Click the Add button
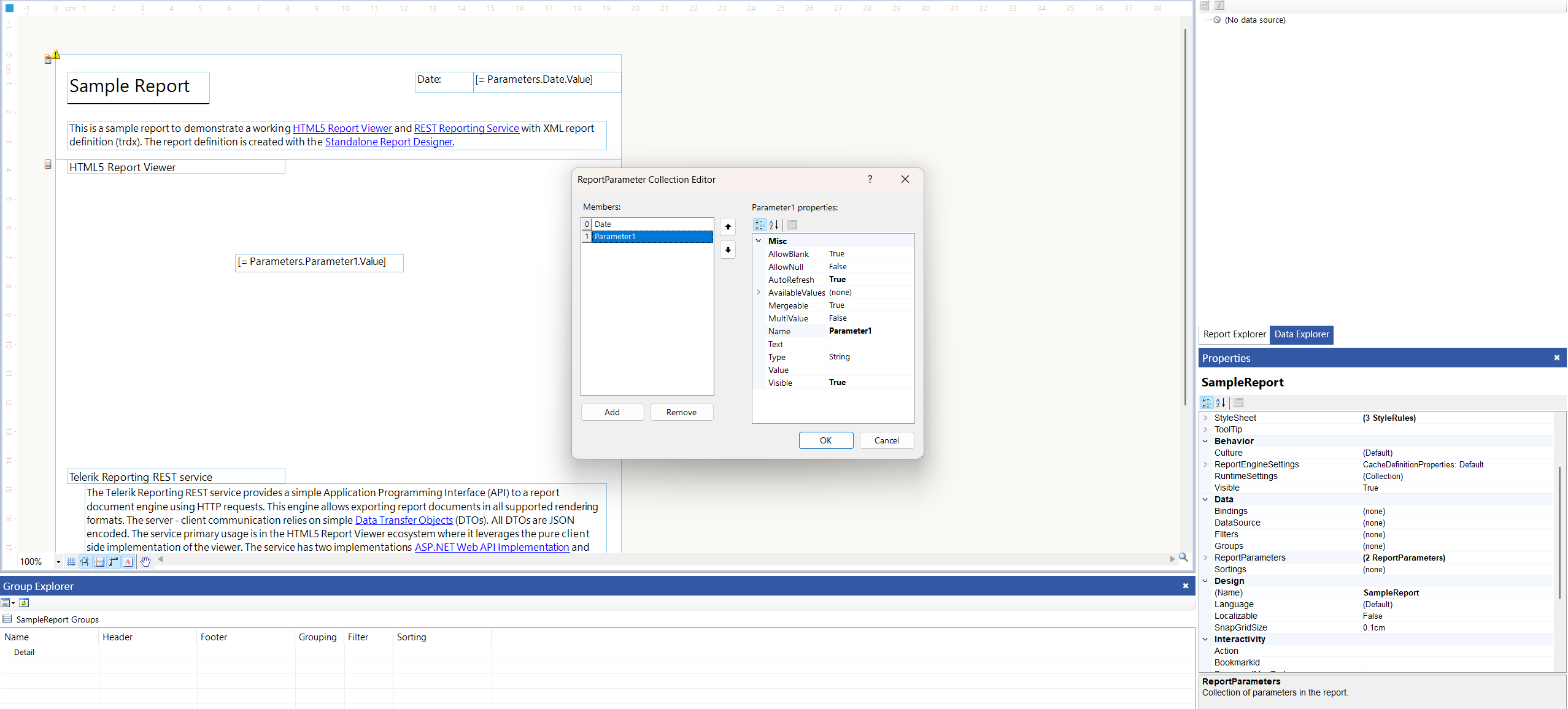Screen dimensions: 1568x709 click(x=612, y=412)
